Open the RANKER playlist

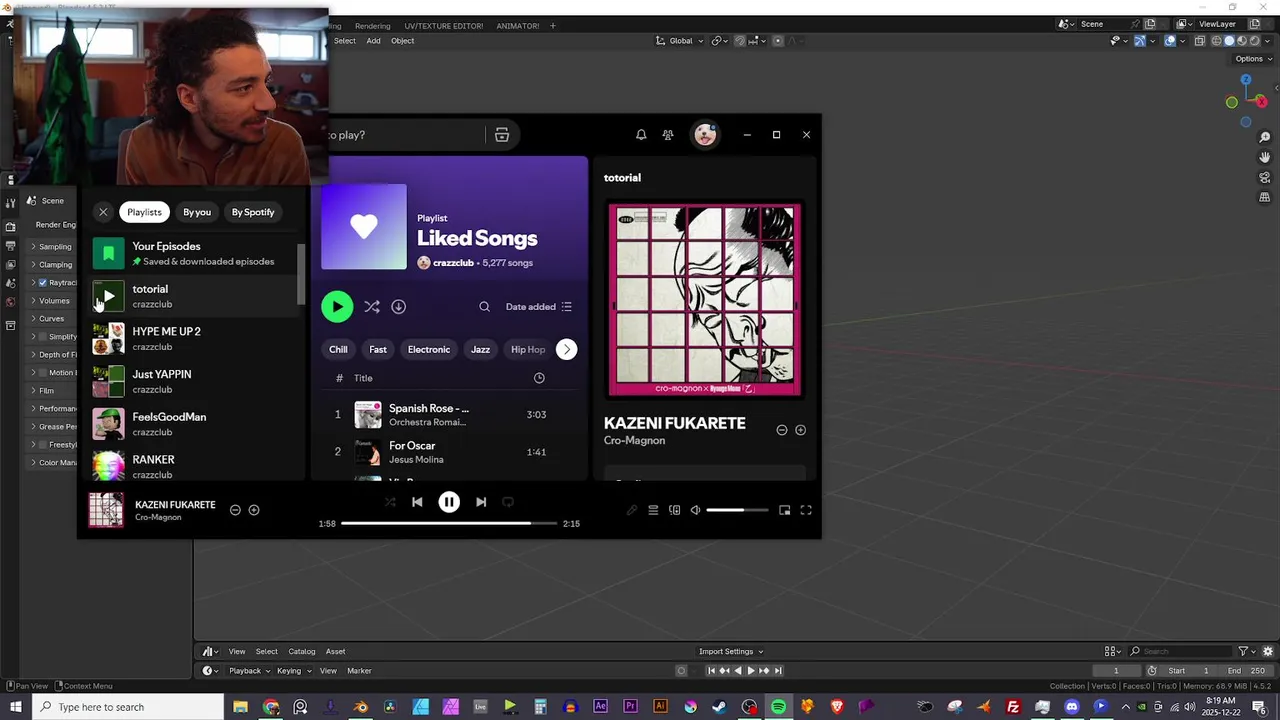coord(195,466)
